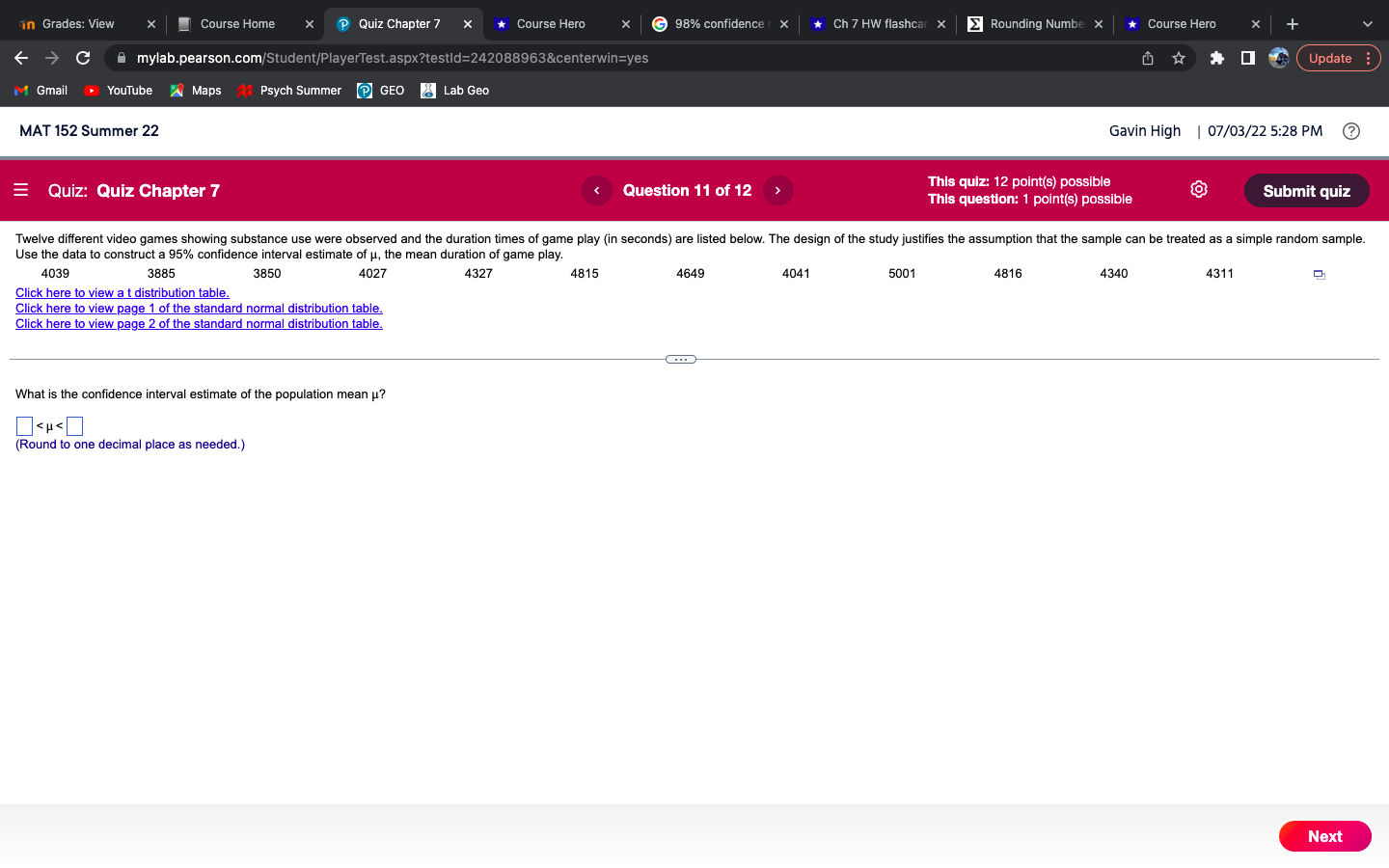Click the Question 11 of 12 label
Screen dimensions: 1389x868
tap(687, 191)
